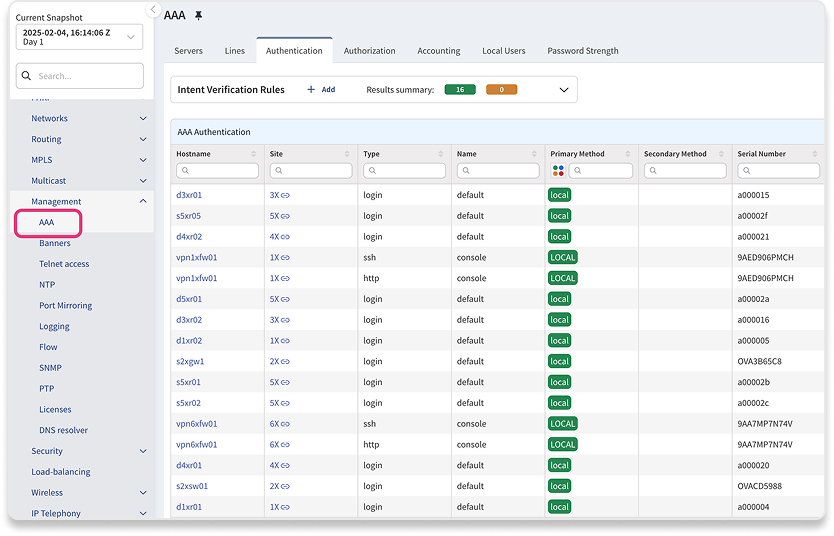Add a new intent verification rule
This screenshot has height=536, width=834.
[321, 90]
